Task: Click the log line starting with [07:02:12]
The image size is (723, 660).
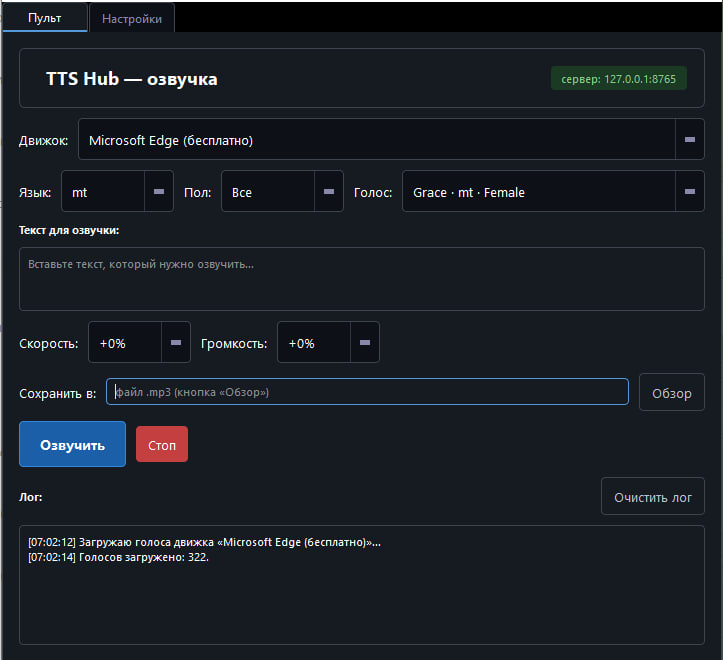Action: click(204, 542)
